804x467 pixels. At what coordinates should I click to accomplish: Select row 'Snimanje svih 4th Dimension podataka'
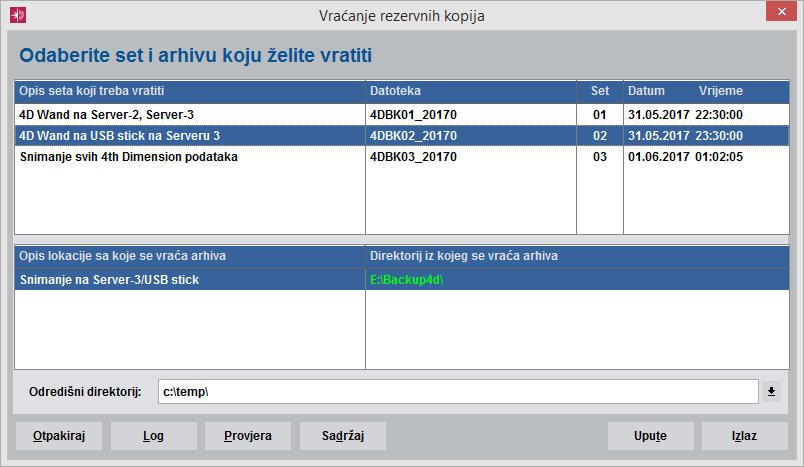[401, 156]
